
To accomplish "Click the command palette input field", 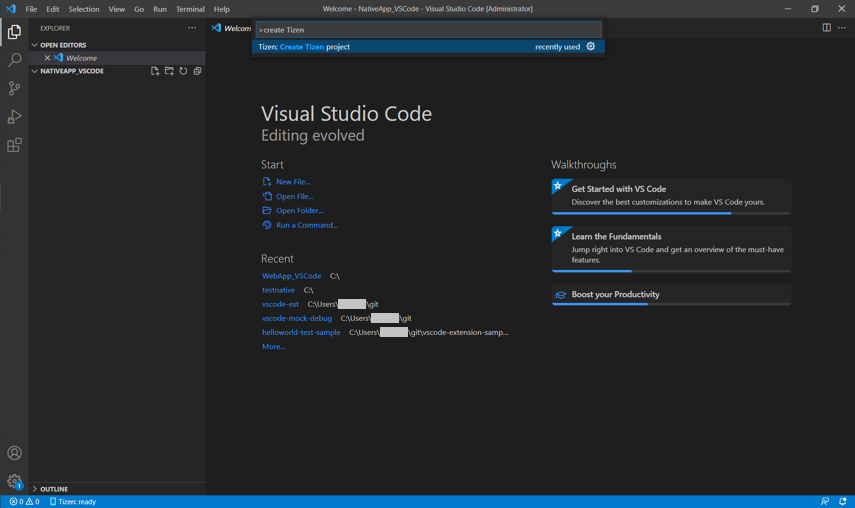I will (x=428, y=30).
